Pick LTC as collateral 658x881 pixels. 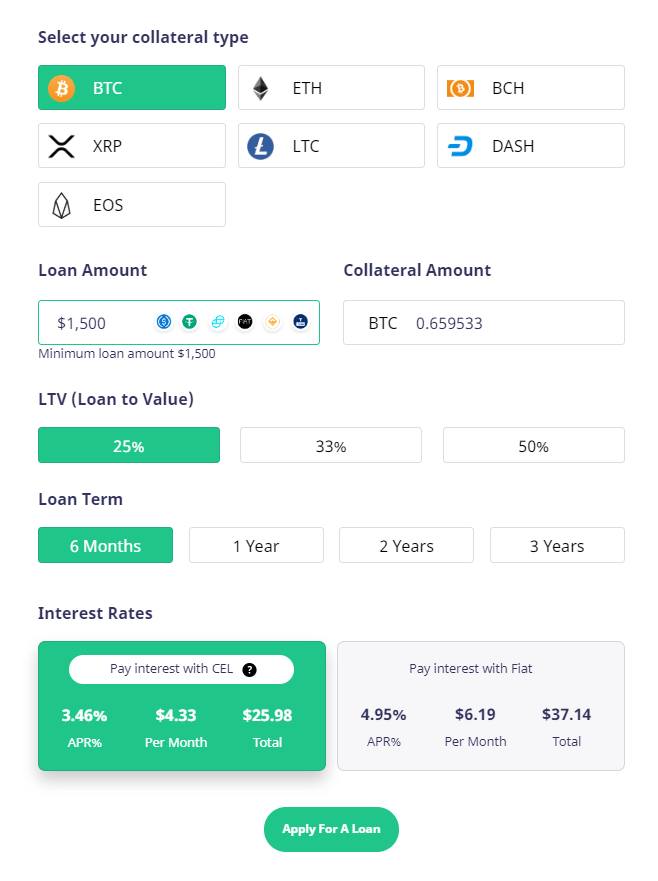point(331,146)
